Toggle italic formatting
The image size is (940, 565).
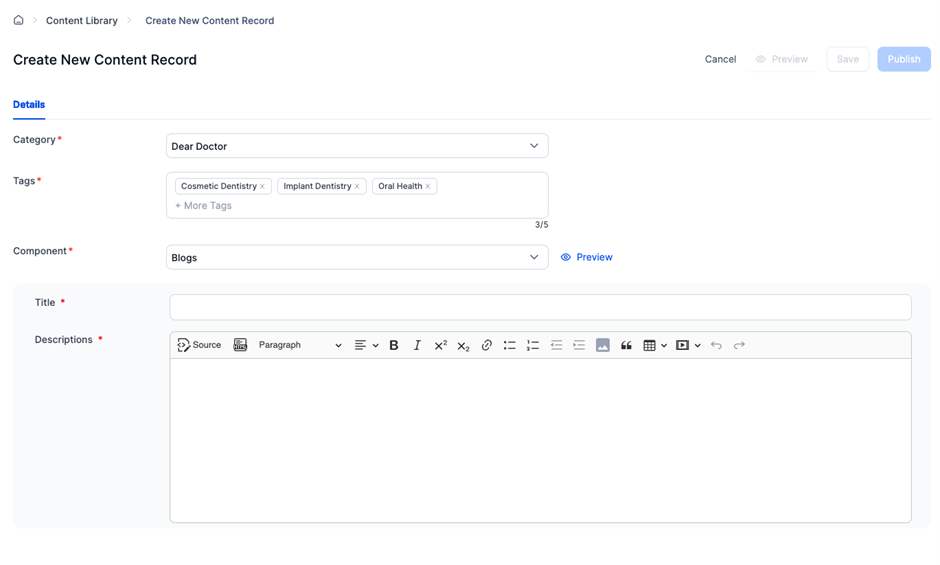417,345
